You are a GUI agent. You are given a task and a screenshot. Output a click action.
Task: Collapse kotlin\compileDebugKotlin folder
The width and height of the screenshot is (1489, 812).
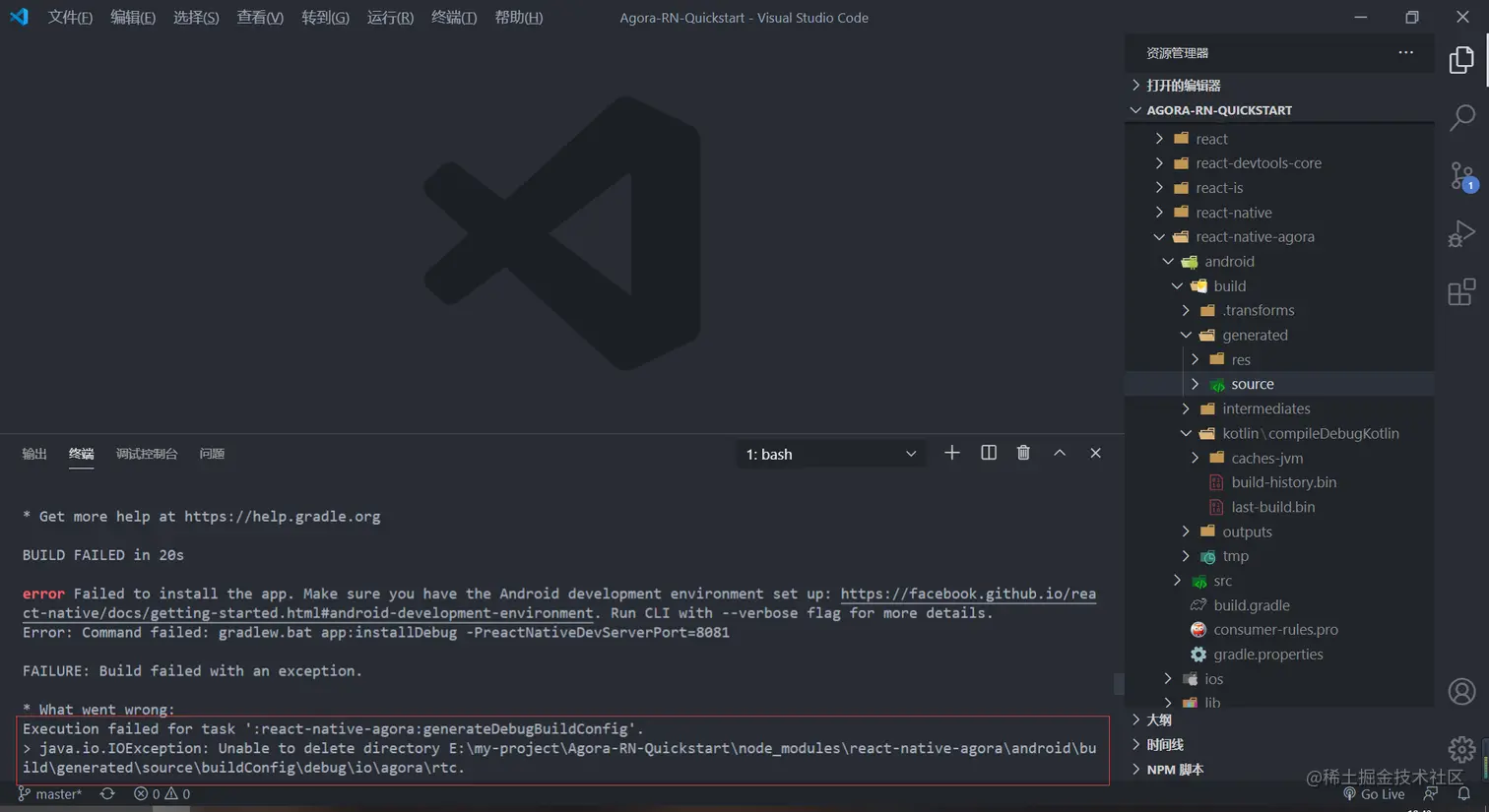1279,433
